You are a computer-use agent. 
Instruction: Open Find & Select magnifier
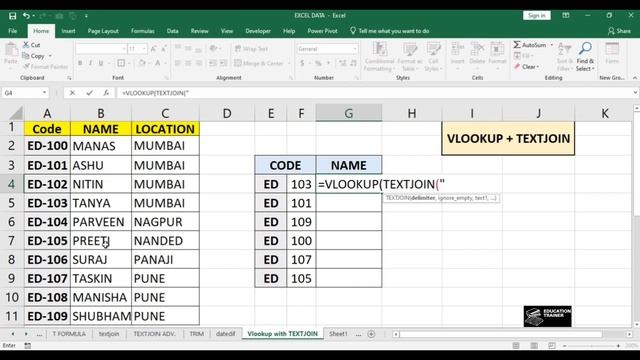coord(585,57)
